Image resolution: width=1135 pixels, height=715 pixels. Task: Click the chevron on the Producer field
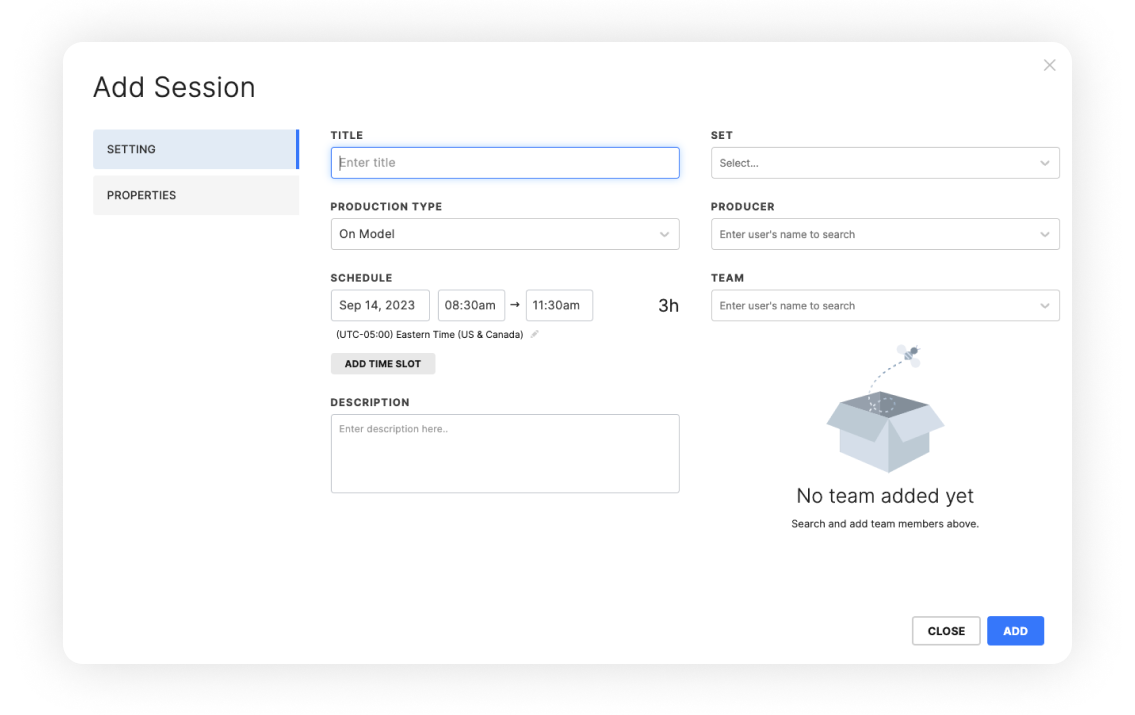coord(1046,234)
